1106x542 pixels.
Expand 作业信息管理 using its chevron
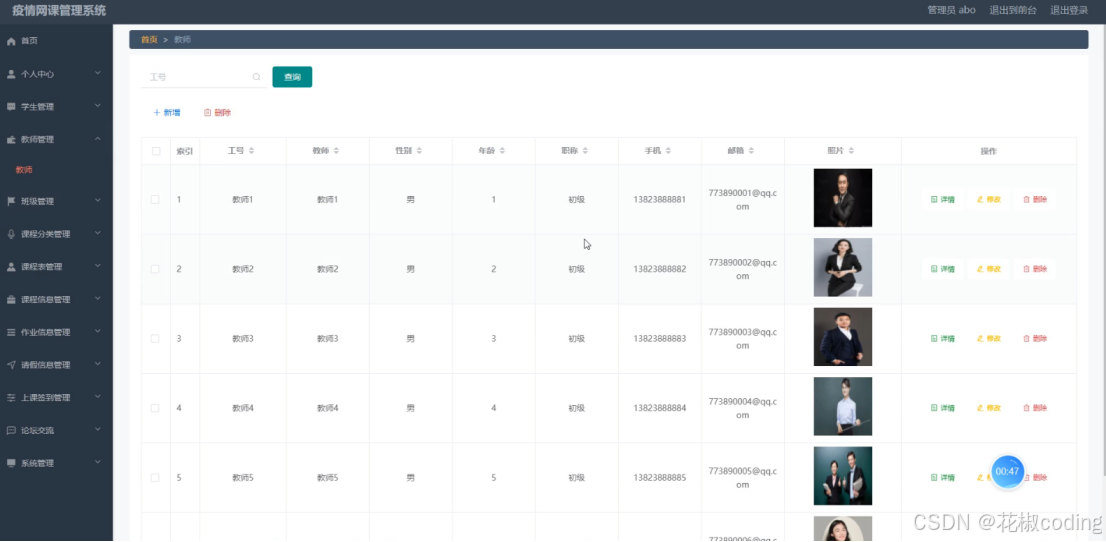pyautogui.click(x=98, y=332)
